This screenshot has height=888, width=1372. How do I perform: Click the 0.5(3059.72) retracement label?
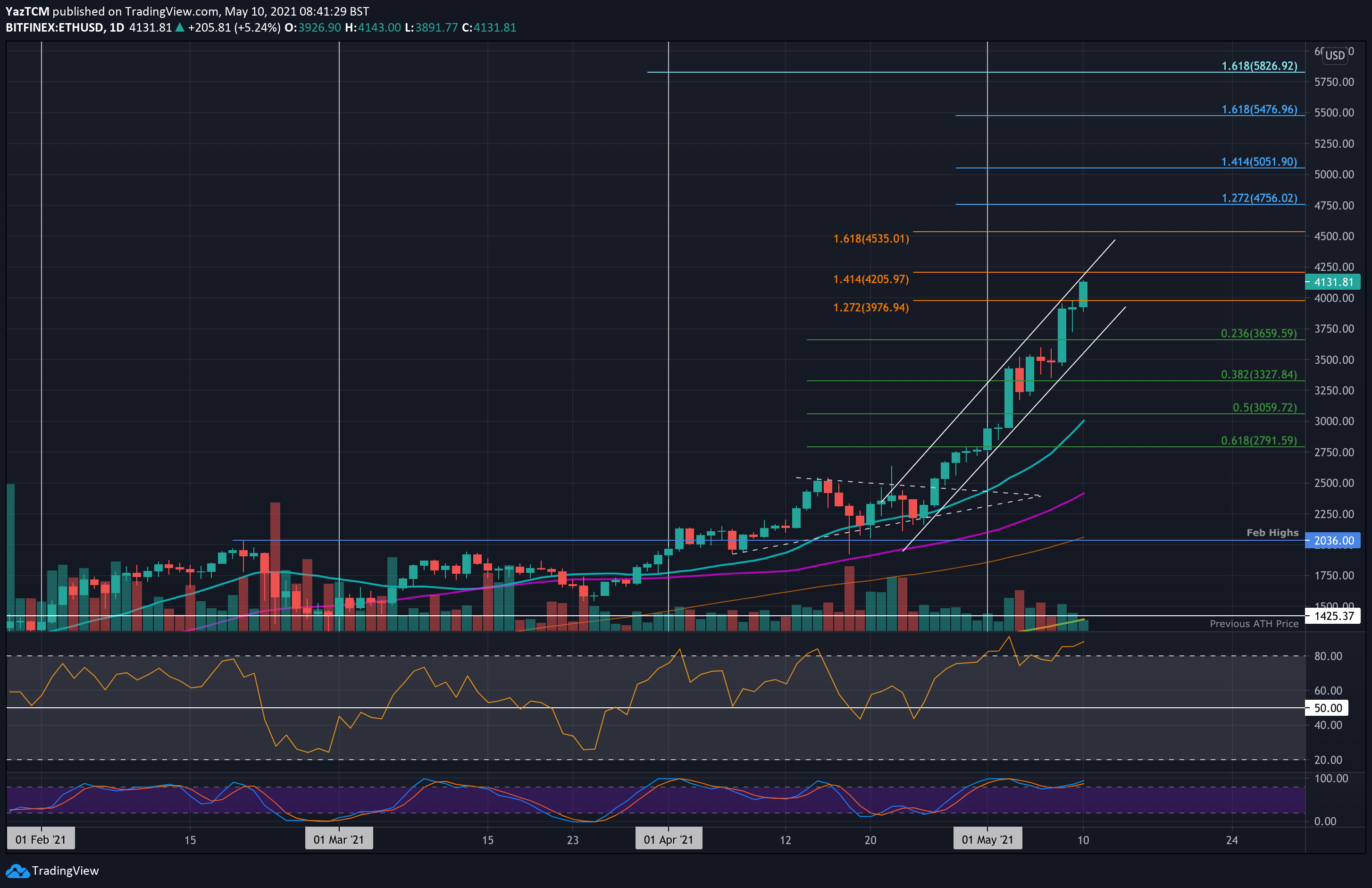click(x=1265, y=407)
